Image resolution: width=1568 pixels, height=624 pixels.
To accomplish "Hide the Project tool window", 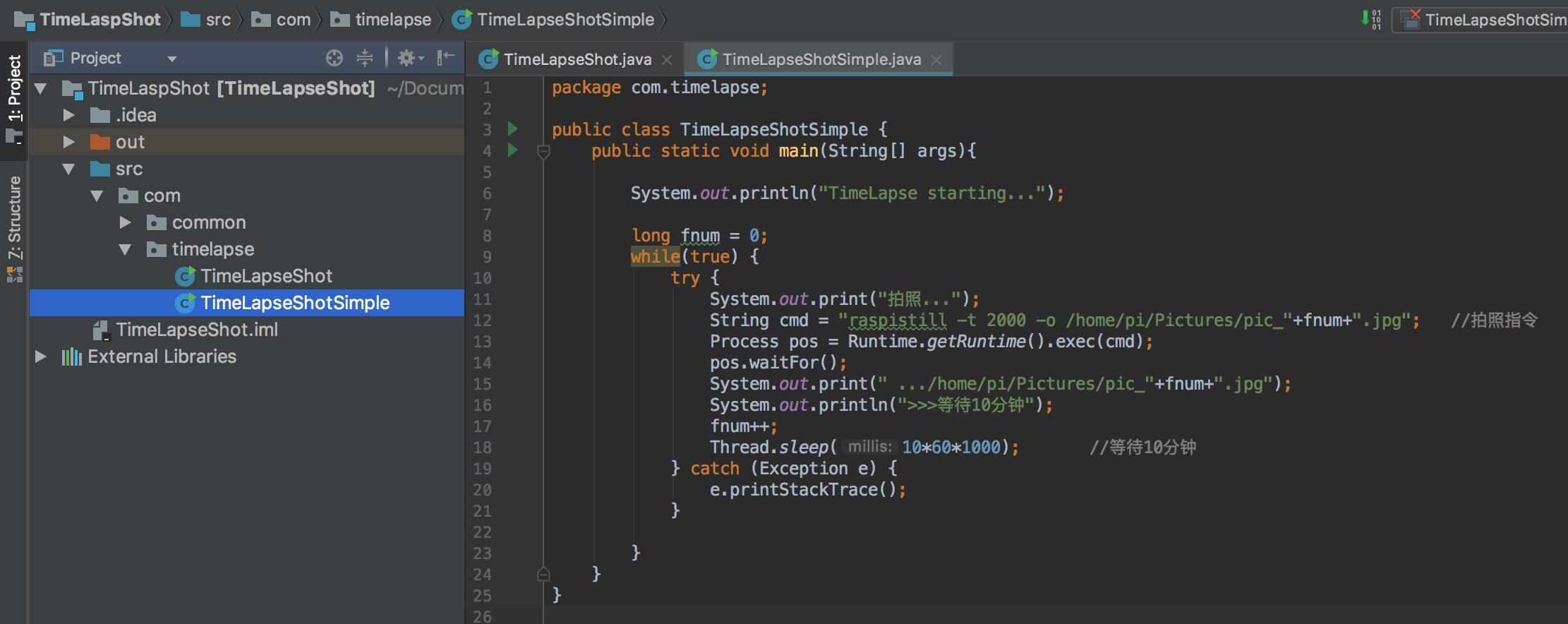I will tap(445, 58).
